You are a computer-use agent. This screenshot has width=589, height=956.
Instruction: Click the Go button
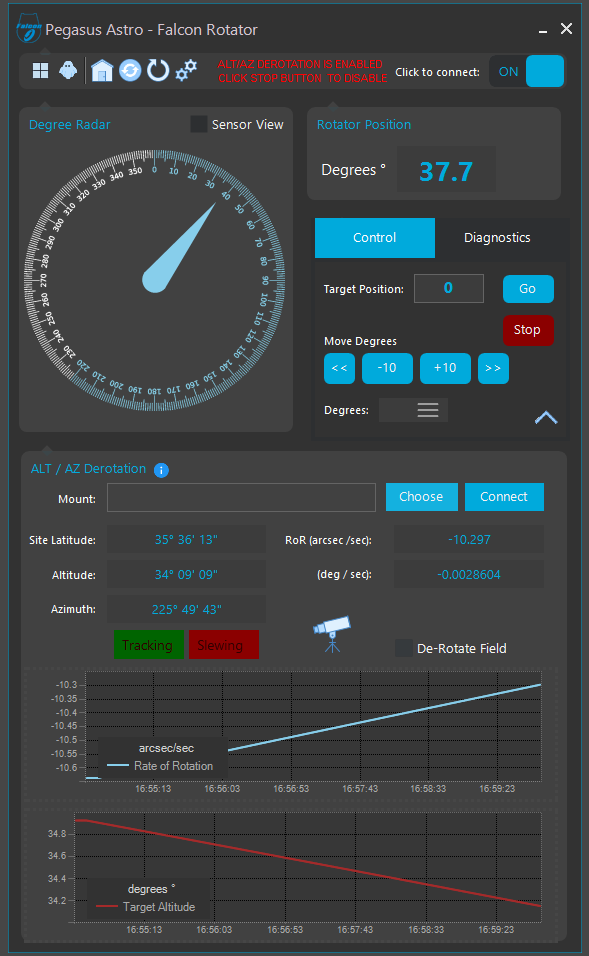[x=528, y=289]
